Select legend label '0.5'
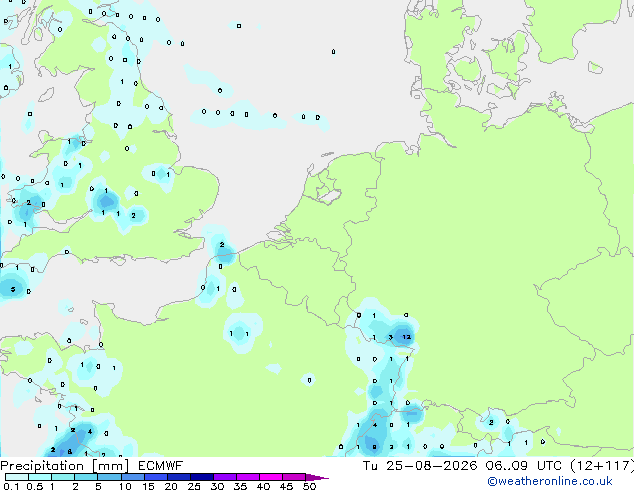 click(35, 486)
